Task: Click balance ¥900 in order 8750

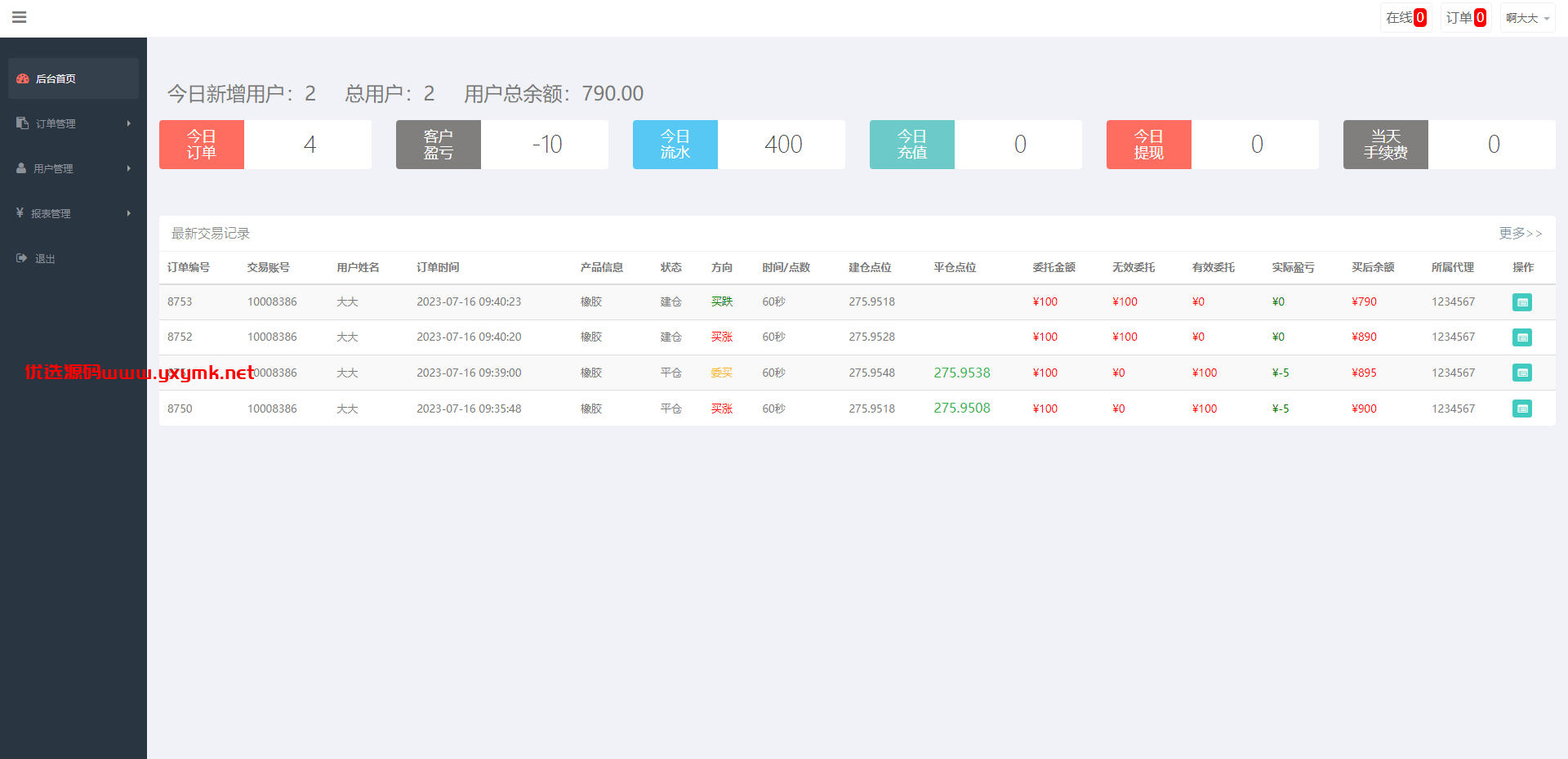Action: (x=1364, y=409)
